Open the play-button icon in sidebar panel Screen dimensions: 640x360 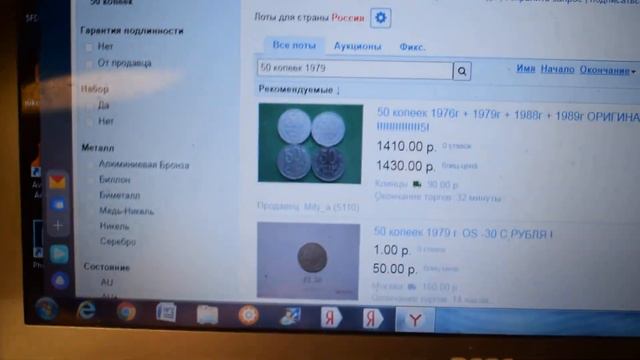[x=59, y=254]
